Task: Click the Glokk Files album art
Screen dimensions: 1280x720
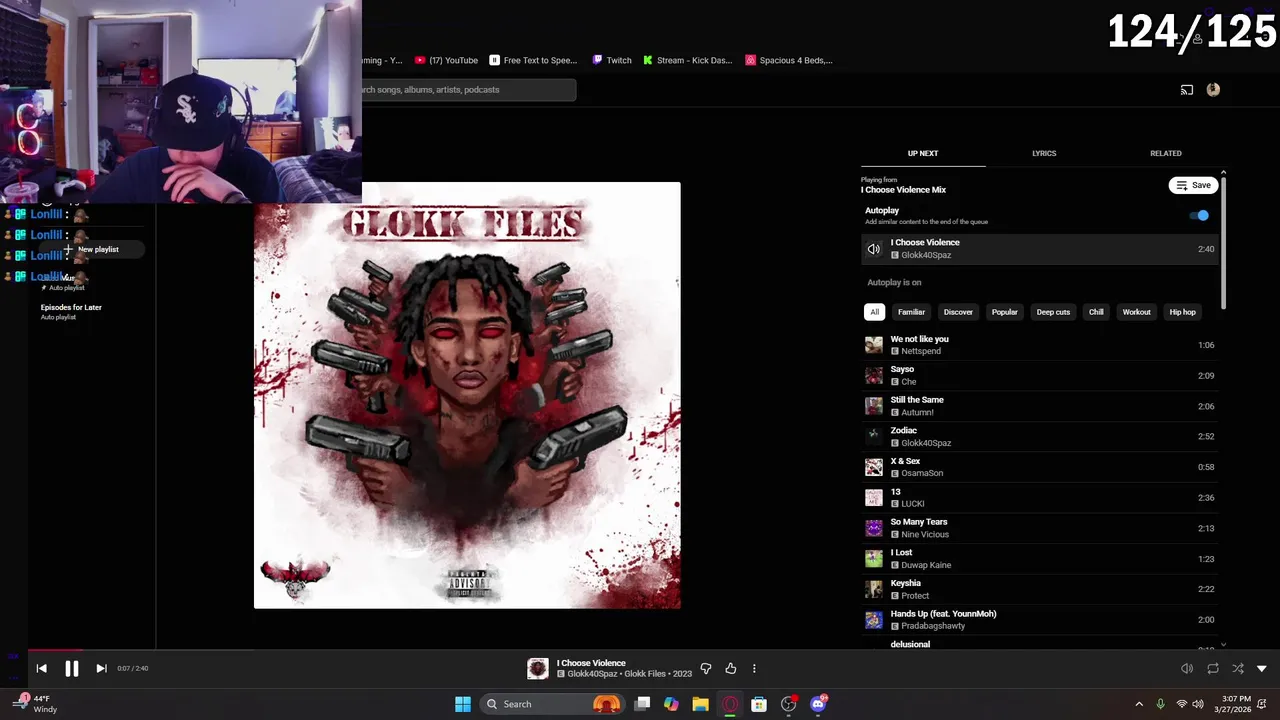Action: pos(467,395)
